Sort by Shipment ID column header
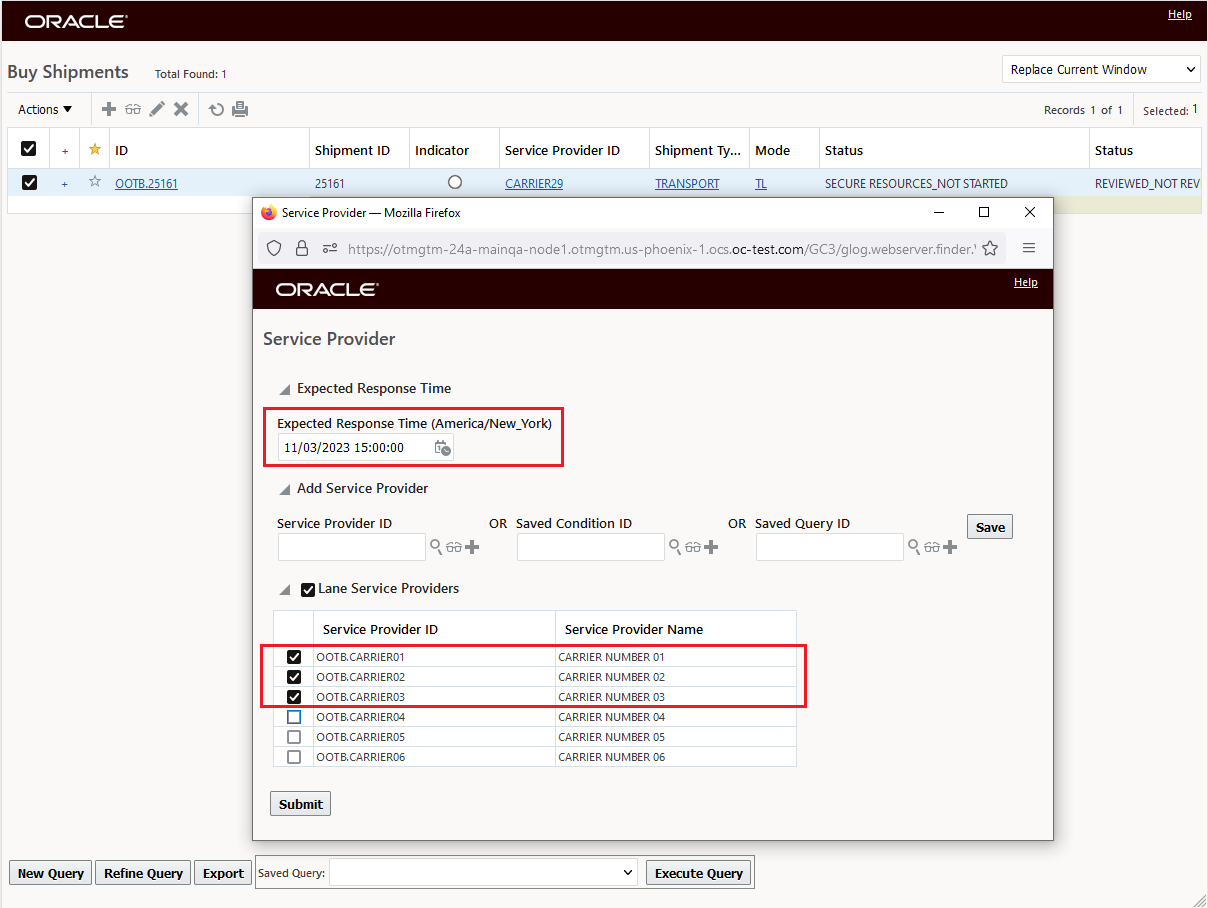 click(x=352, y=150)
